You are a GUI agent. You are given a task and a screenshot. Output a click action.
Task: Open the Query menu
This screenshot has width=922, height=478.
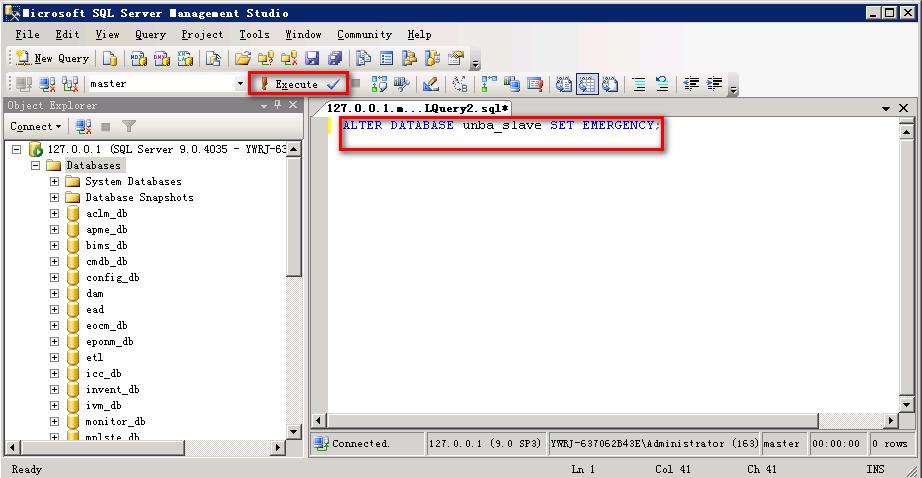151,34
